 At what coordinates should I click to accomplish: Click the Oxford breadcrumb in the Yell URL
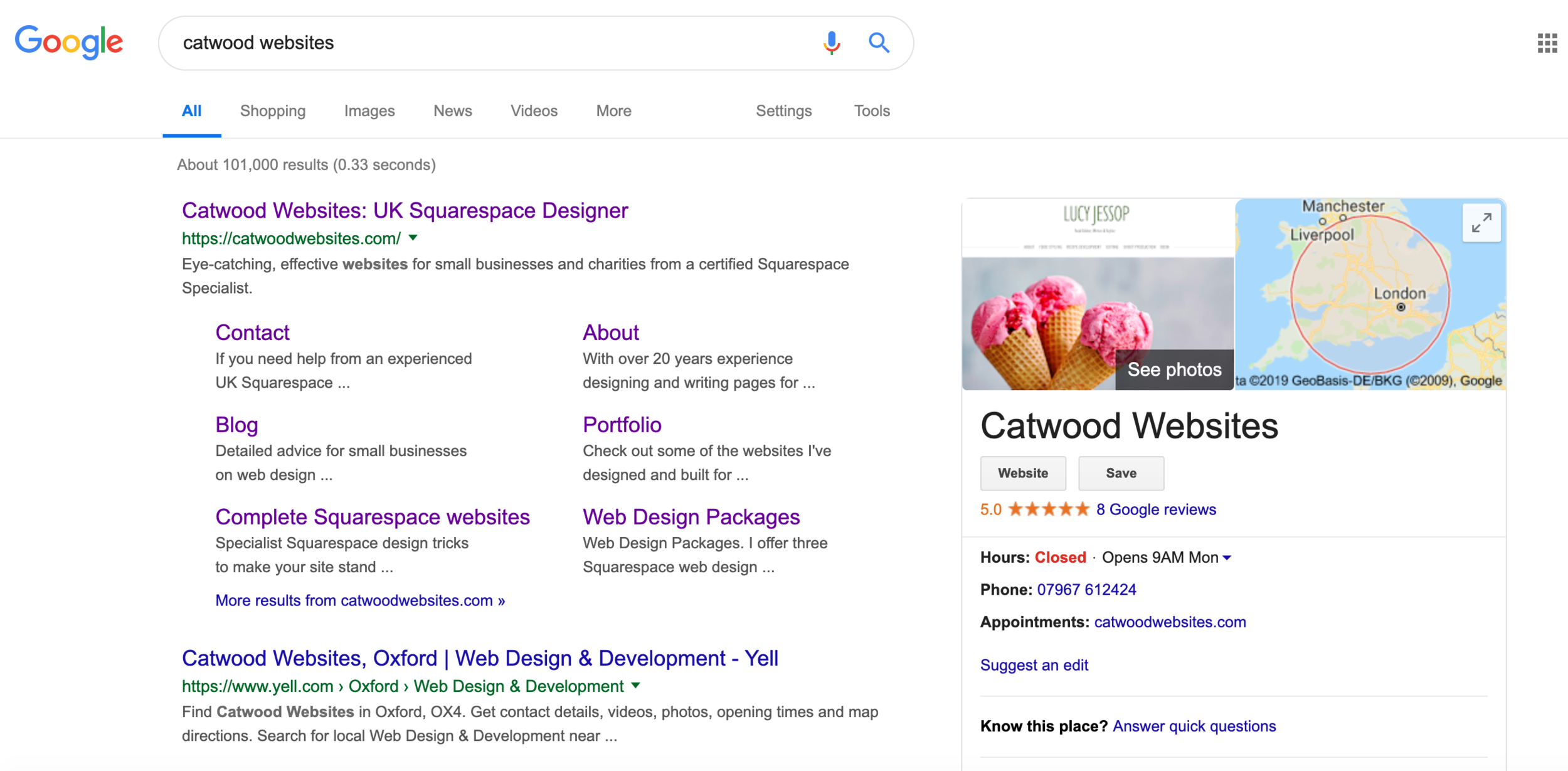click(x=373, y=686)
